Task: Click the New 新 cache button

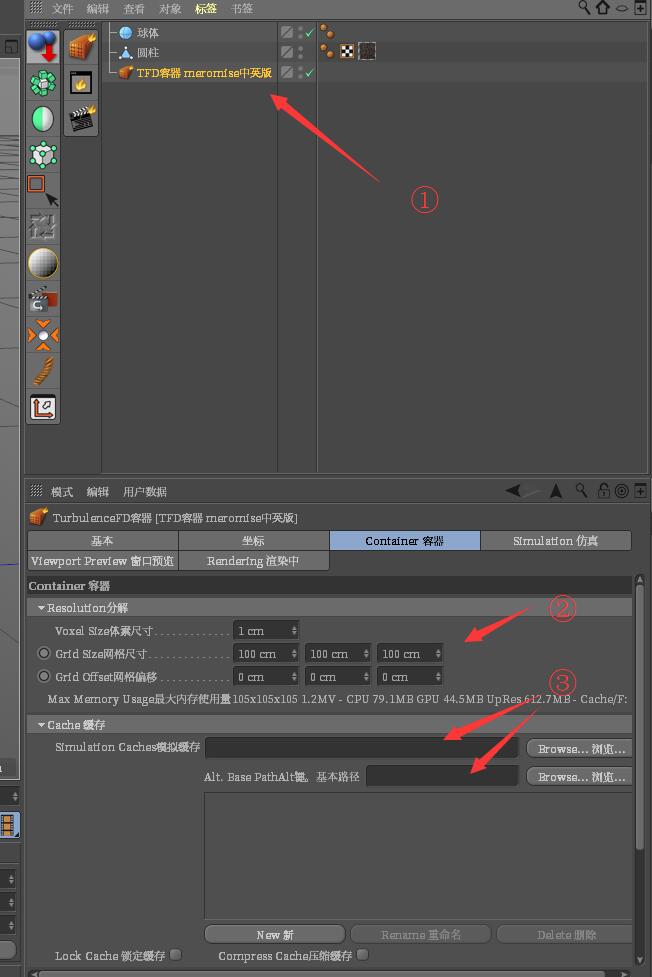Action: 274,934
